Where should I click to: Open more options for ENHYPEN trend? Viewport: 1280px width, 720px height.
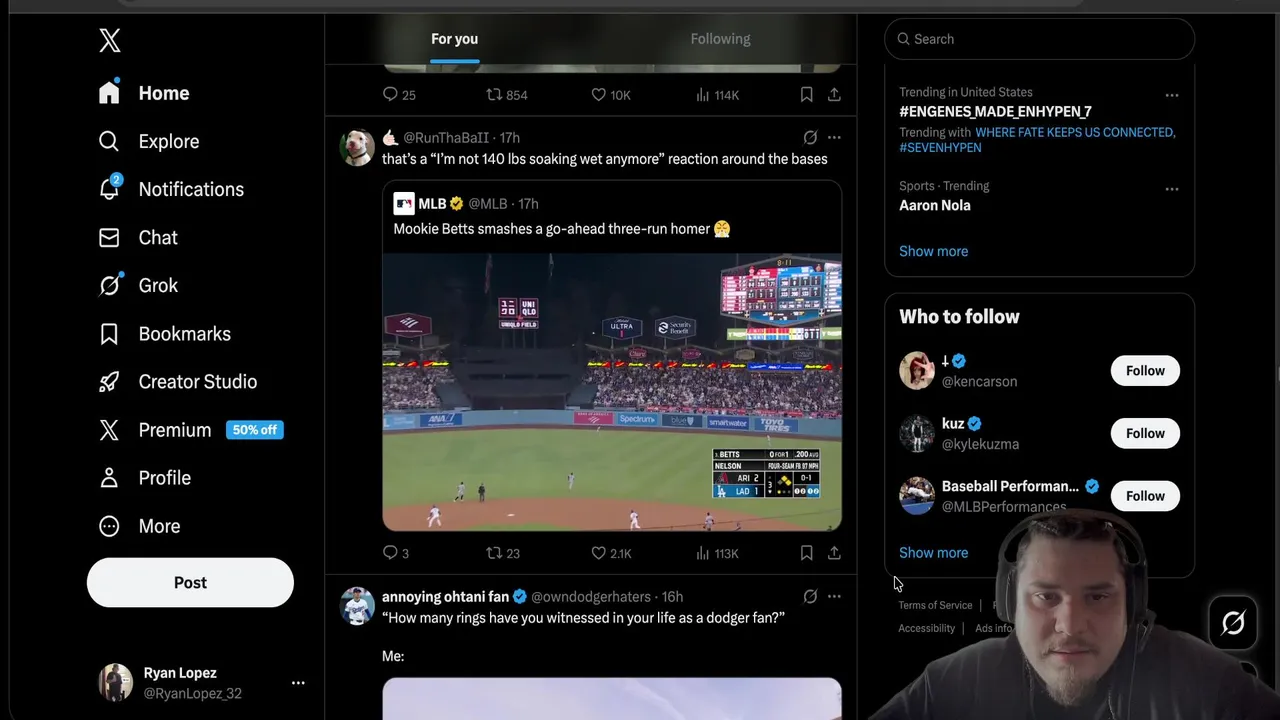[x=1171, y=95]
